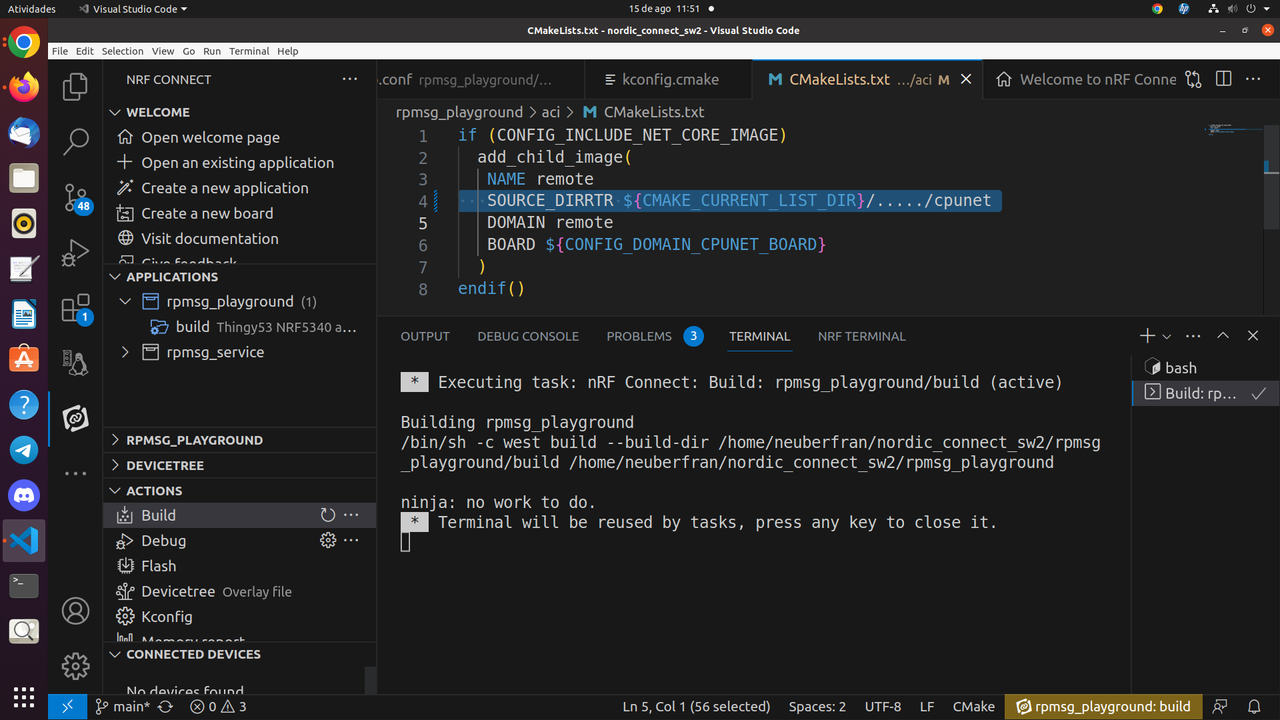Viewport: 1280px width, 720px height.
Task: Open more options ellipsis on Build action
Action: pos(351,515)
